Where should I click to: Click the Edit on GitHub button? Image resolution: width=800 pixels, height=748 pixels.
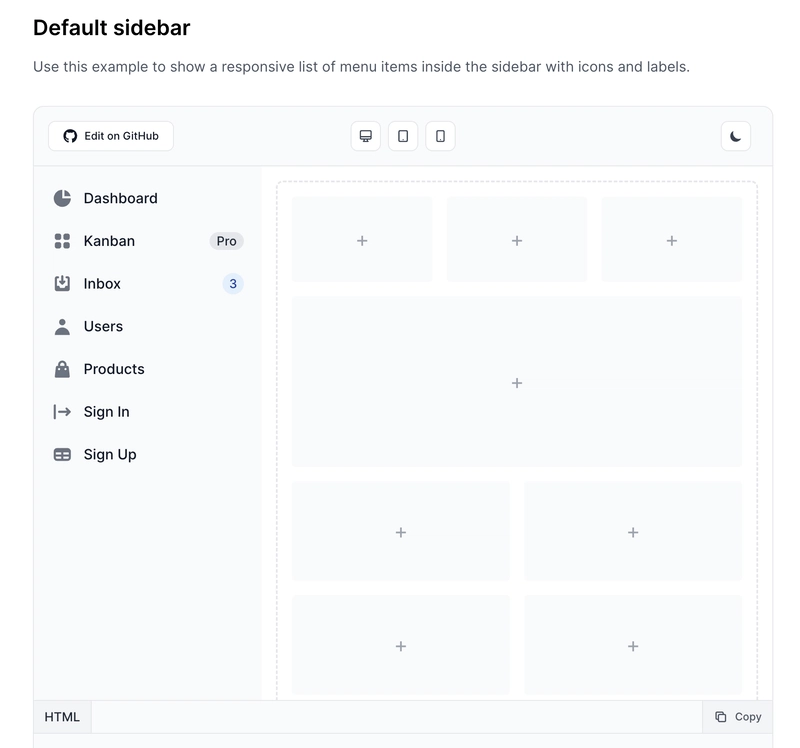[x=111, y=136]
